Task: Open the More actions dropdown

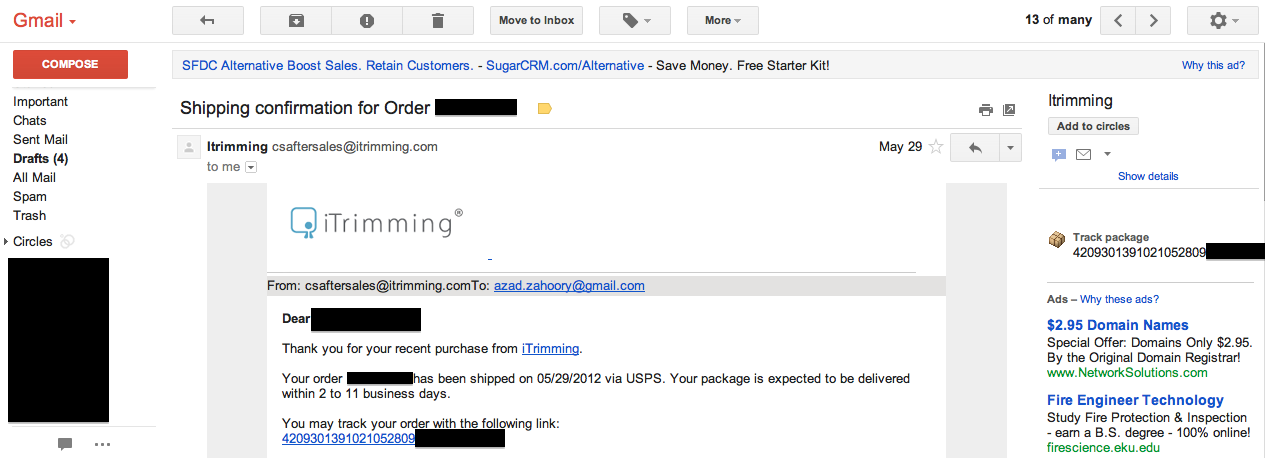Action: (x=722, y=20)
